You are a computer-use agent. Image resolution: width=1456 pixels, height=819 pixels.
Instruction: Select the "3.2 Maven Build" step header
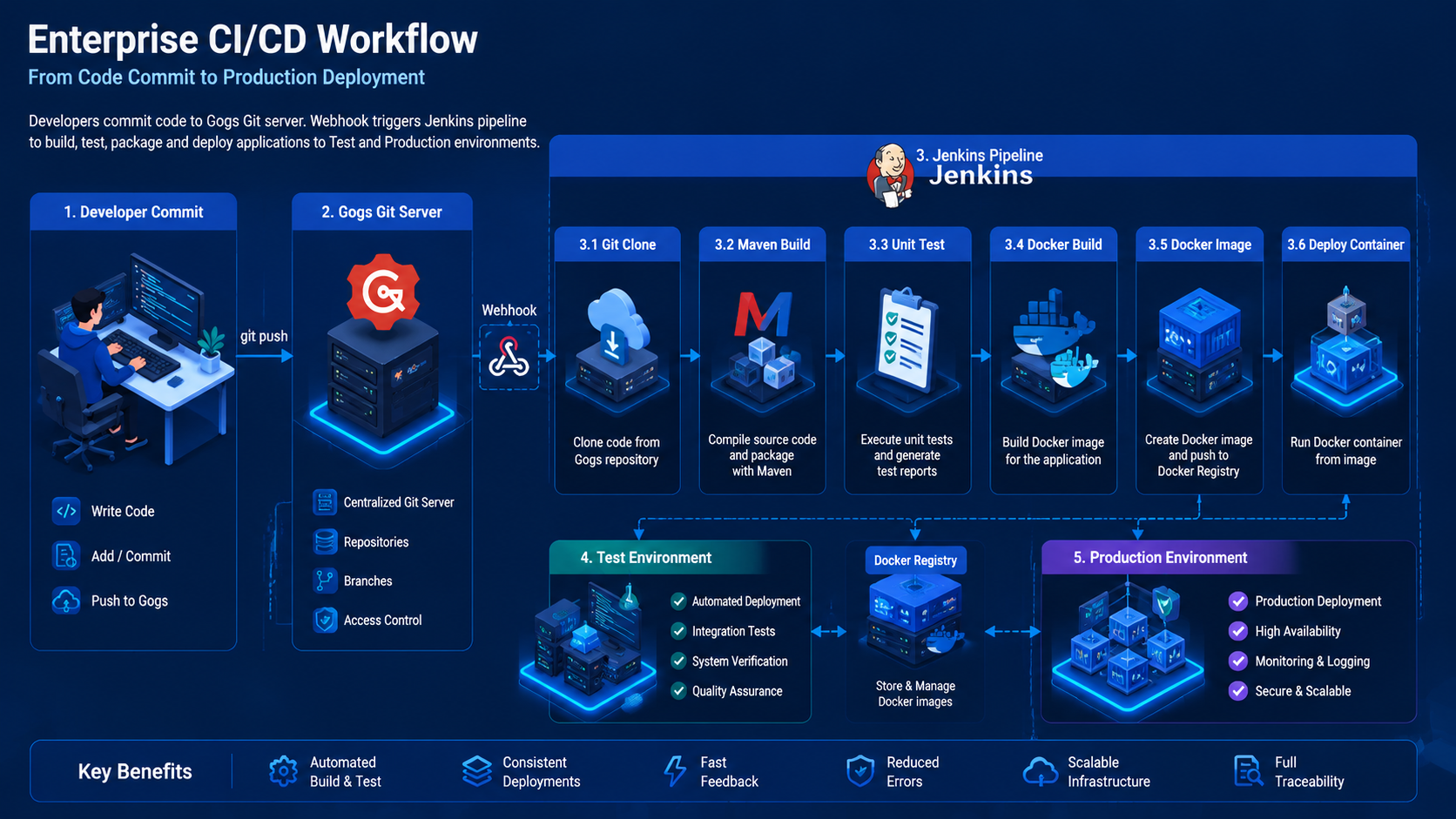click(x=763, y=245)
